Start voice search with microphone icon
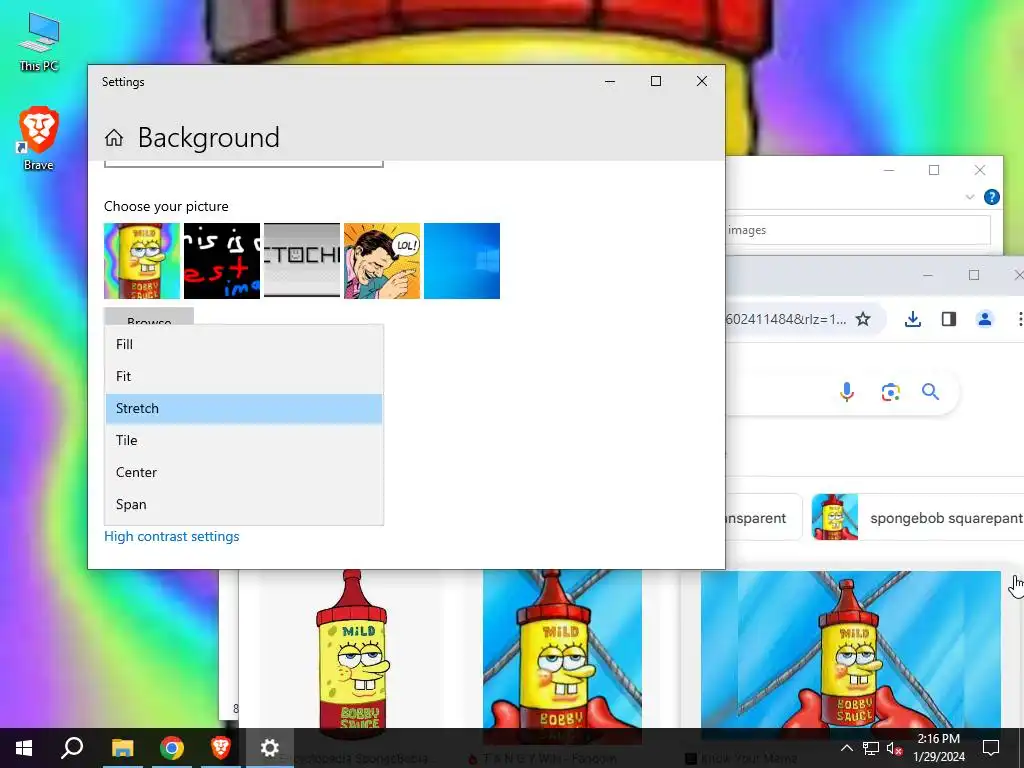This screenshot has width=1024, height=768. click(x=846, y=392)
